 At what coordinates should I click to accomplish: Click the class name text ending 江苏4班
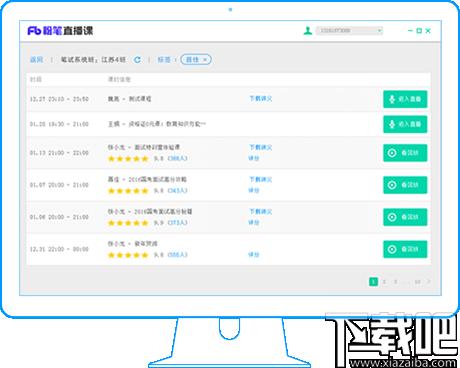pos(93,60)
